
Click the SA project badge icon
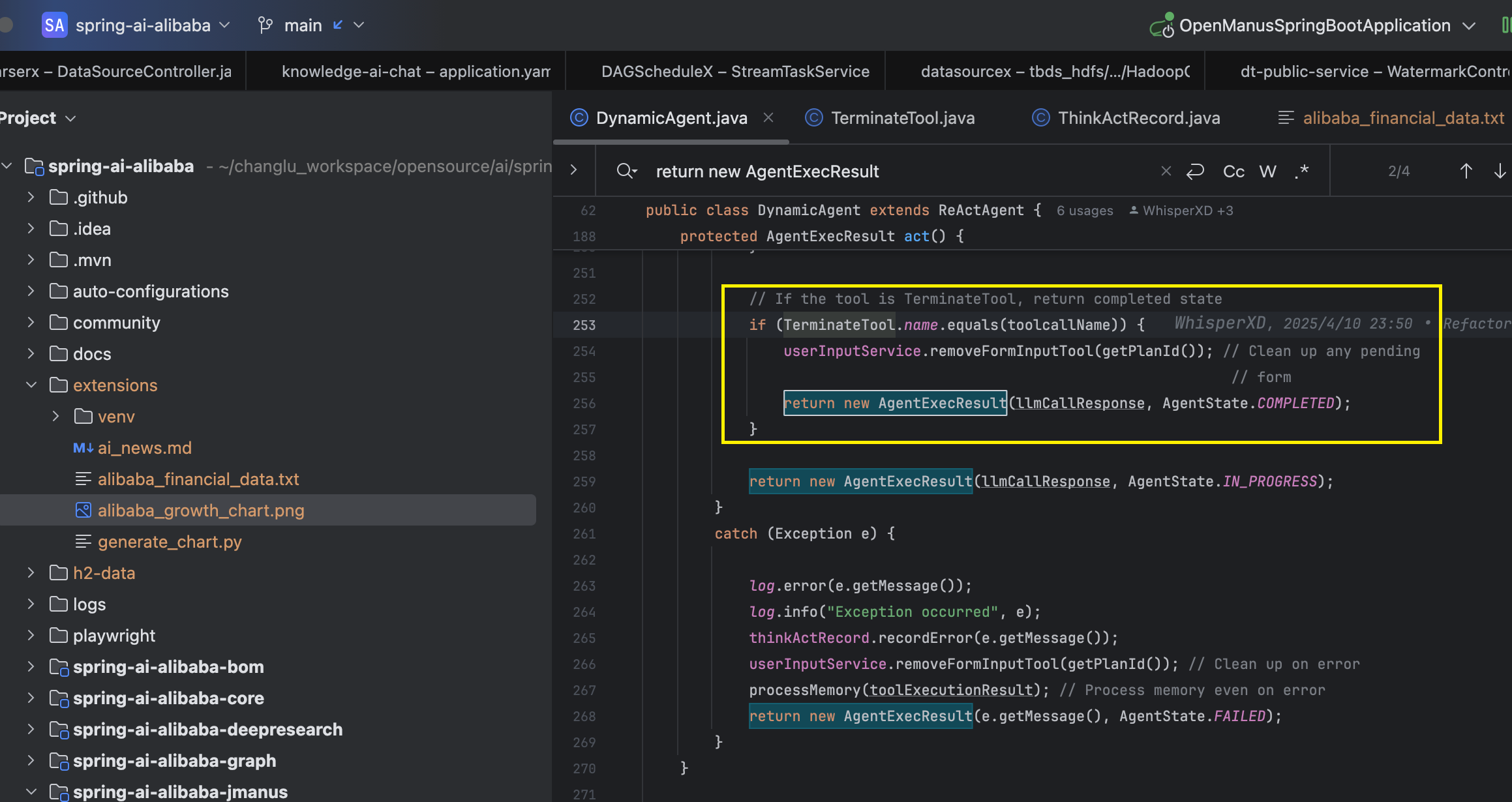[x=54, y=25]
